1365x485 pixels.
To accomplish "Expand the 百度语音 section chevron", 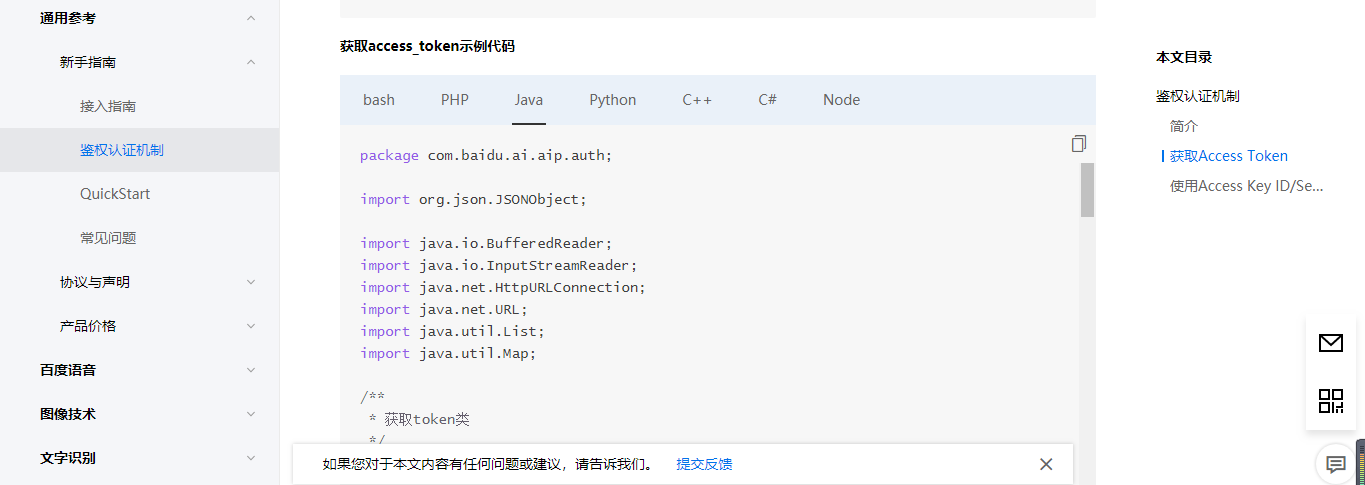I will pyautogui.click(x=251, y=370).
